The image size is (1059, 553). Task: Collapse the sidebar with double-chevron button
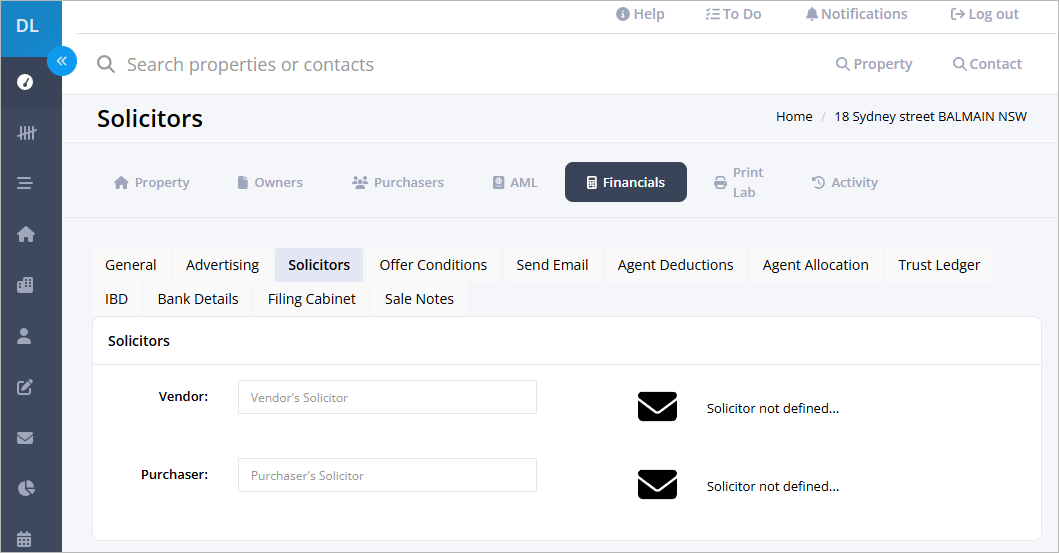[61, 61]
